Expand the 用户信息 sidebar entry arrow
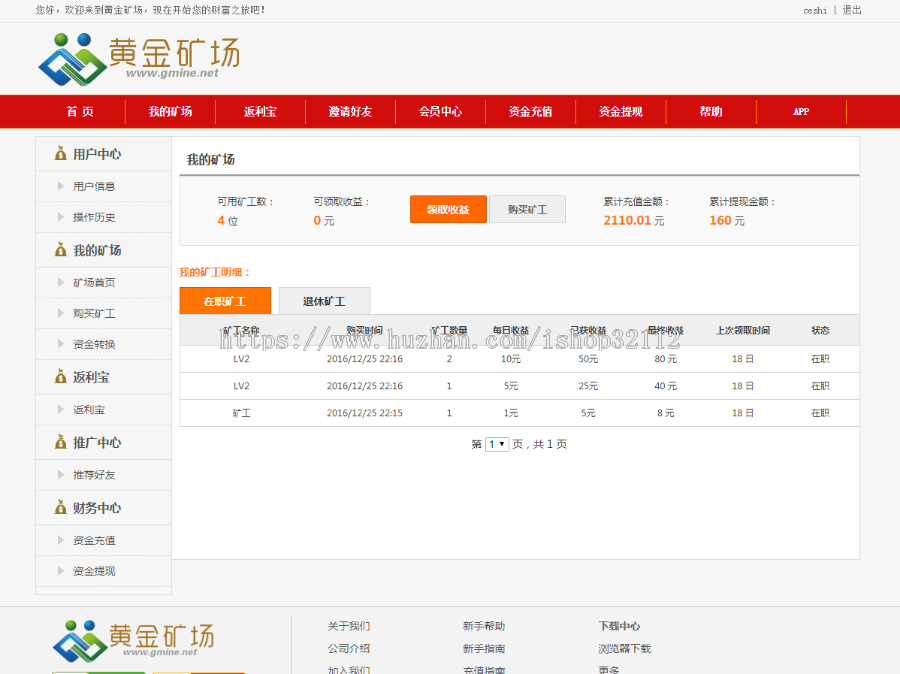This screenshot has height=674, width=900. 60,186
